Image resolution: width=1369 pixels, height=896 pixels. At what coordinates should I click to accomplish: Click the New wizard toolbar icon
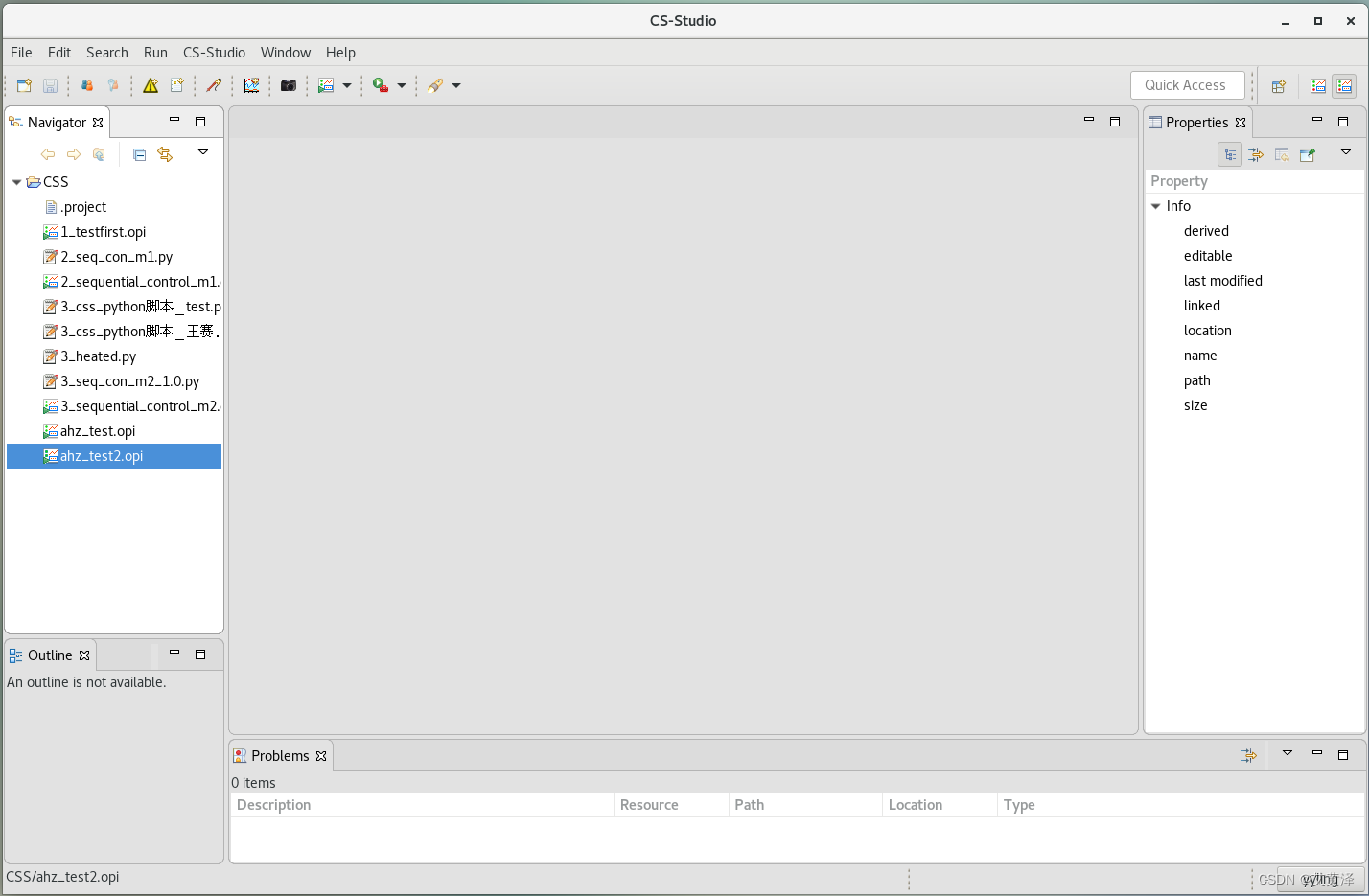[24, 85]
